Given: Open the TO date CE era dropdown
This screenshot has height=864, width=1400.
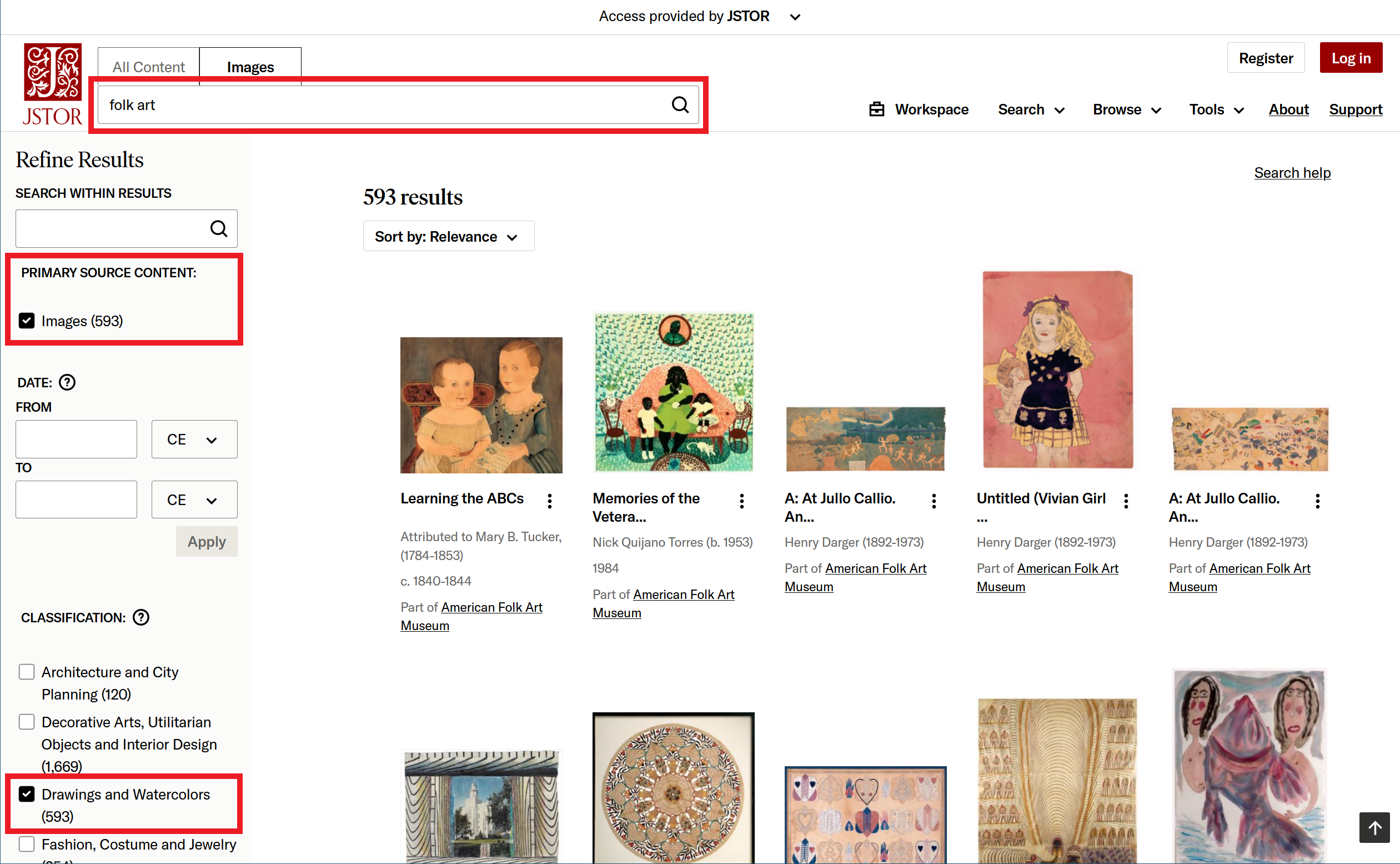Looking at the screenshot, I should click(x=194, y=500).
